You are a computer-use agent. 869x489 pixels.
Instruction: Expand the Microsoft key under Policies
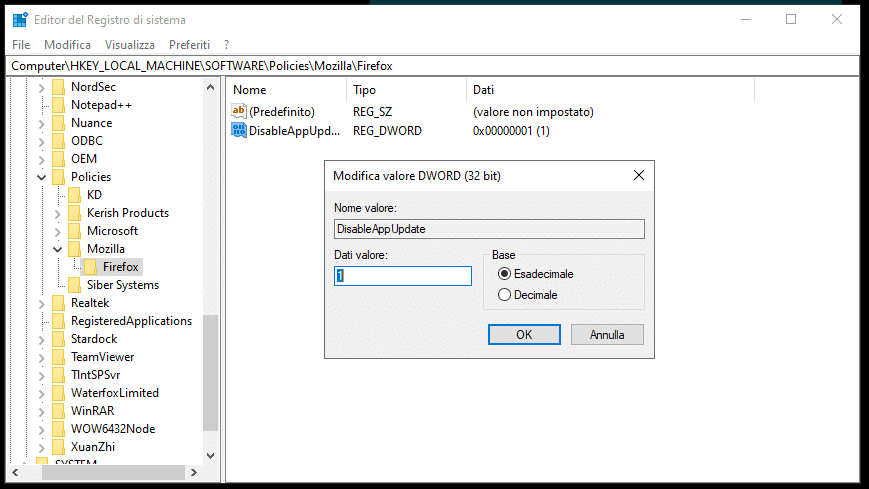[x=58, y=231]
